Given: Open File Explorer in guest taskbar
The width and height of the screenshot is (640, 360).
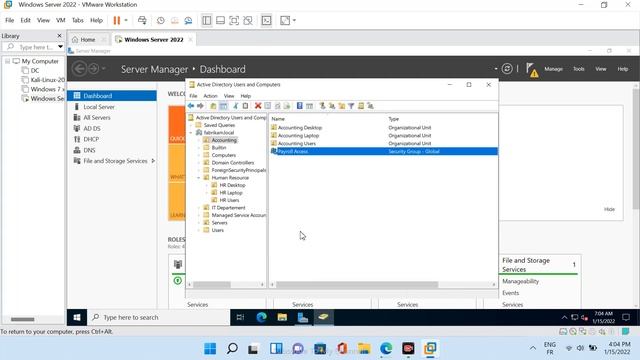Looking at the screenshot, I should 282,317.
